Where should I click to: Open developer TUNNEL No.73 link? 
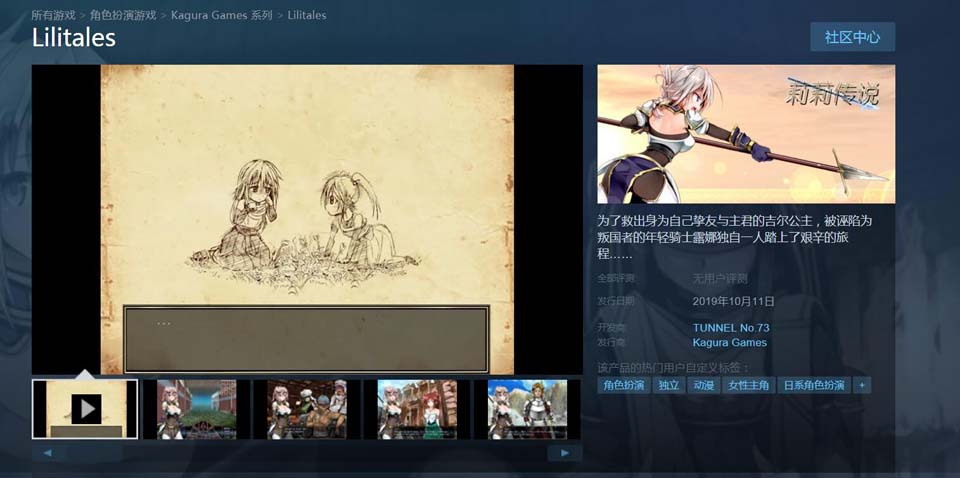coord(730,327)
